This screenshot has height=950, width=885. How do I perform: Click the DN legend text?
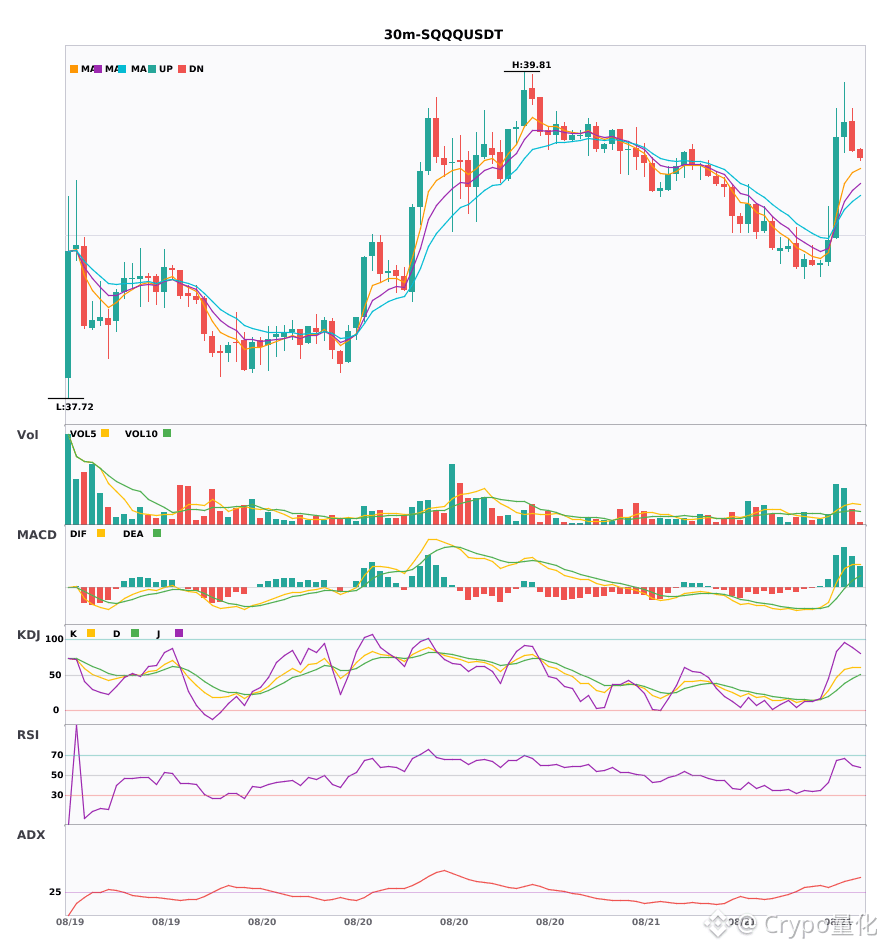pyautogui.click(x=196, y=69)
